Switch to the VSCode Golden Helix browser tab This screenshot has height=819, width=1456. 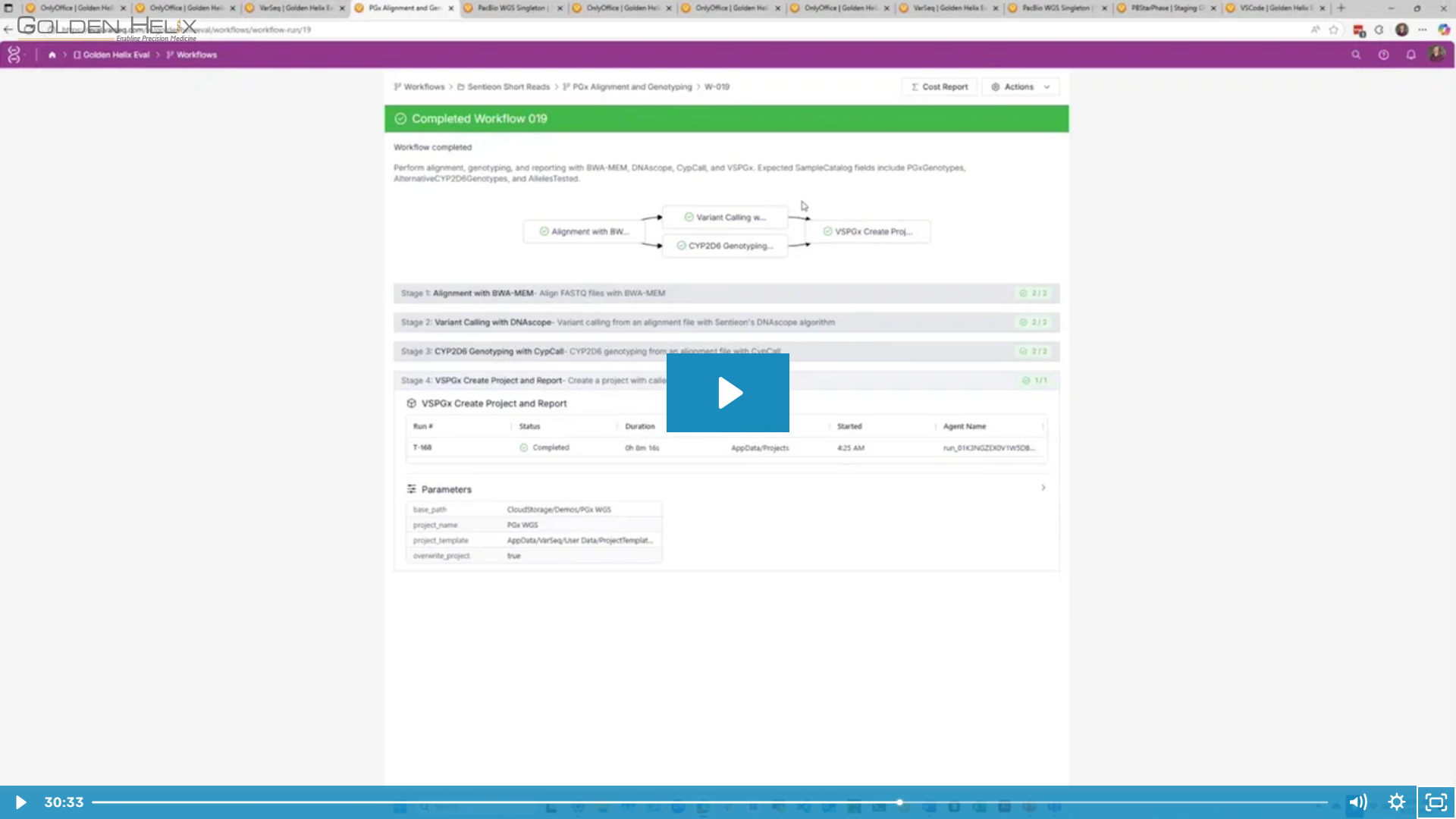pyautogui.click(x=1276, y=8)
